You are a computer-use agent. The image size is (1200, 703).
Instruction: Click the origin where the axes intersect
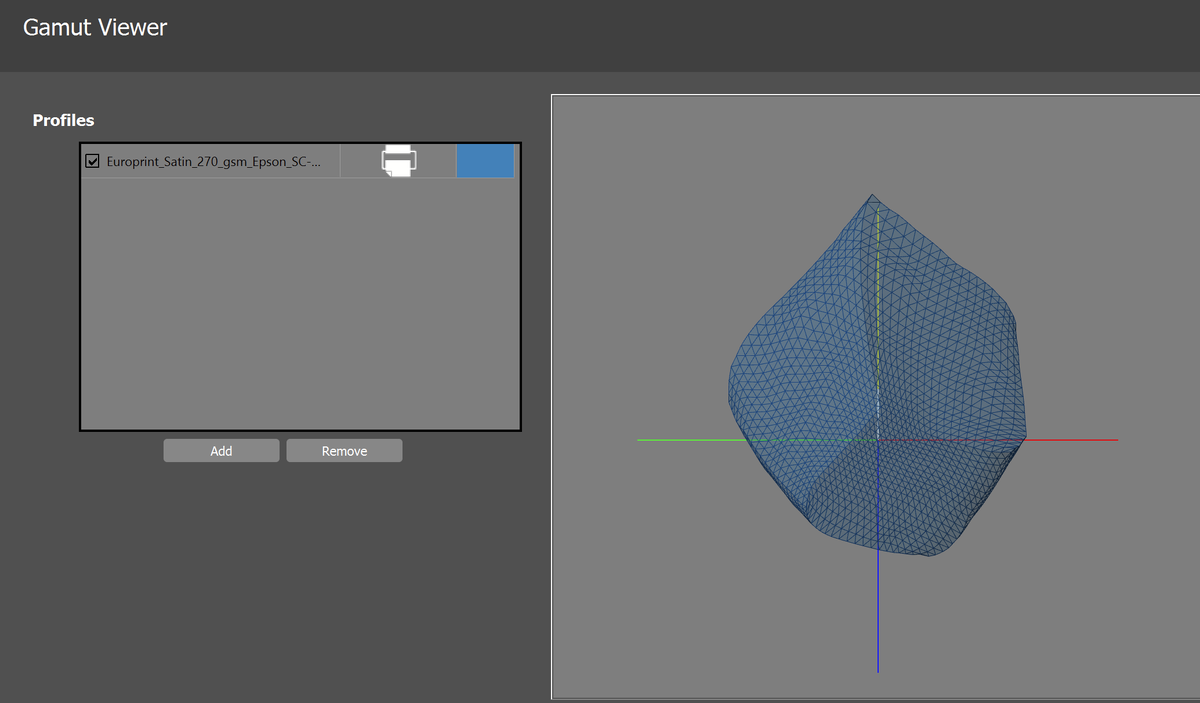point(878,440)
